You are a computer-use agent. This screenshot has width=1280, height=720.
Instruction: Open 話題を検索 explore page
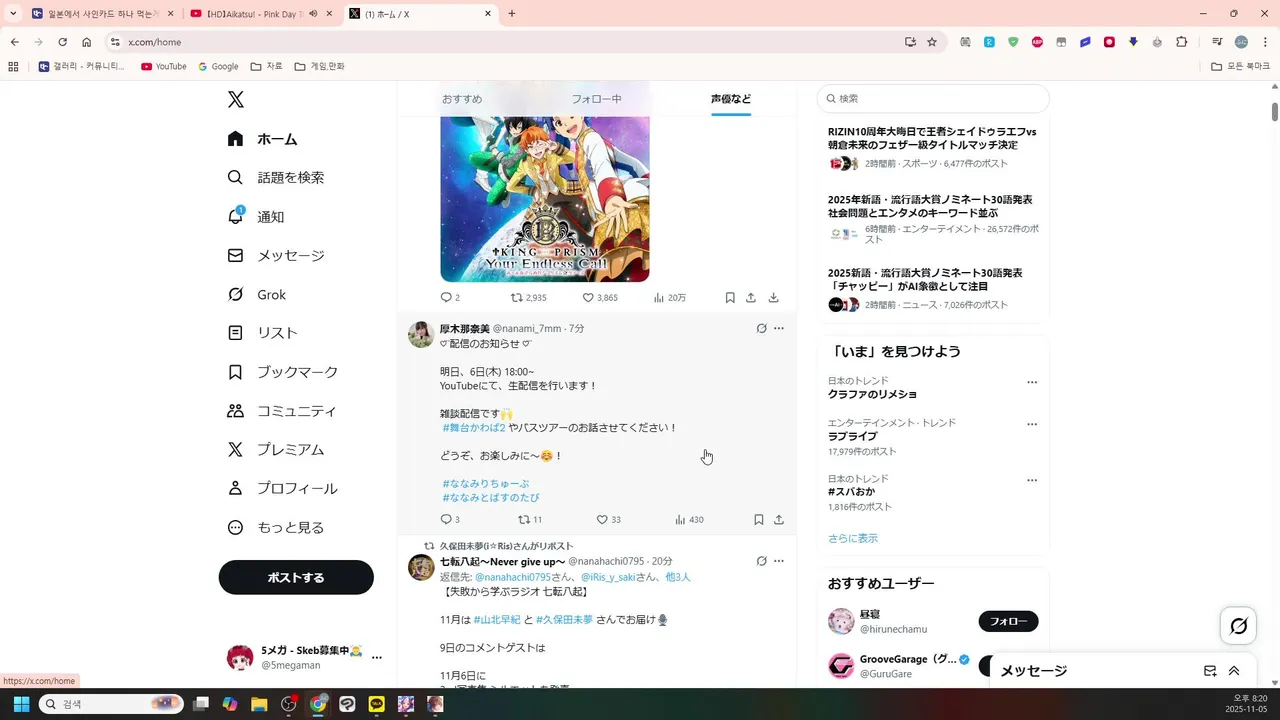(x=275, y=178)
